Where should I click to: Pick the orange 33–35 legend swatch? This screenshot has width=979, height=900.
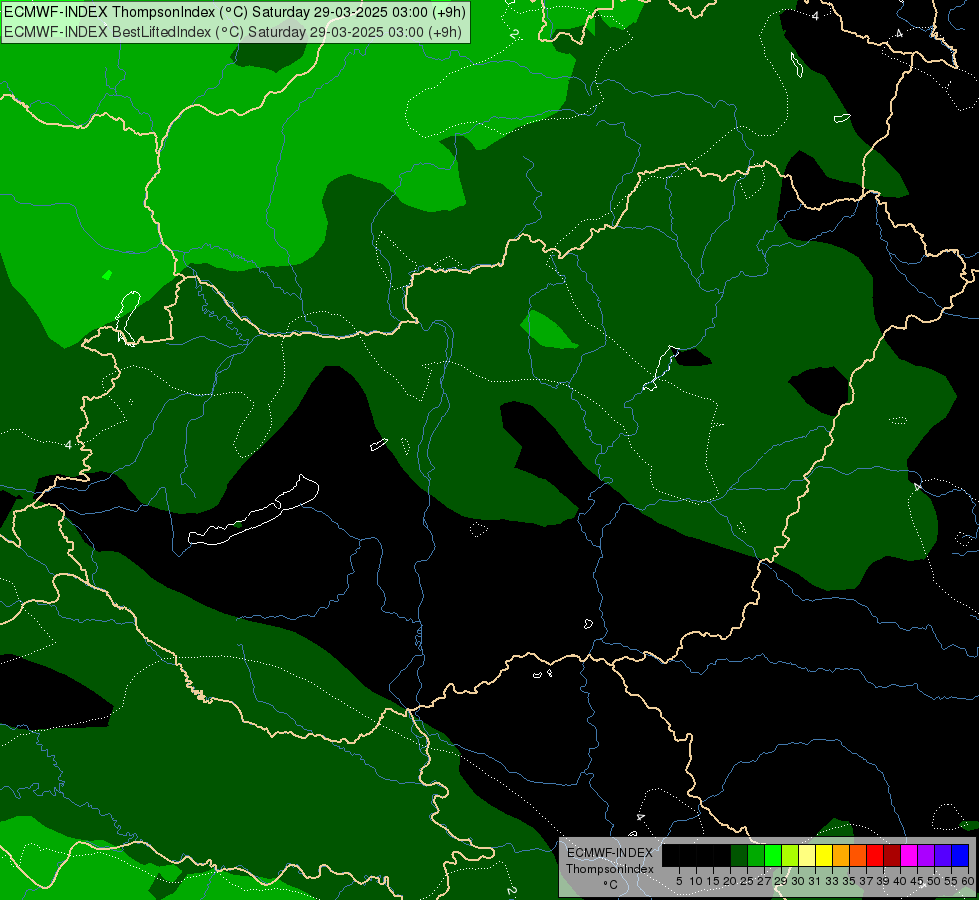[841, 855]
